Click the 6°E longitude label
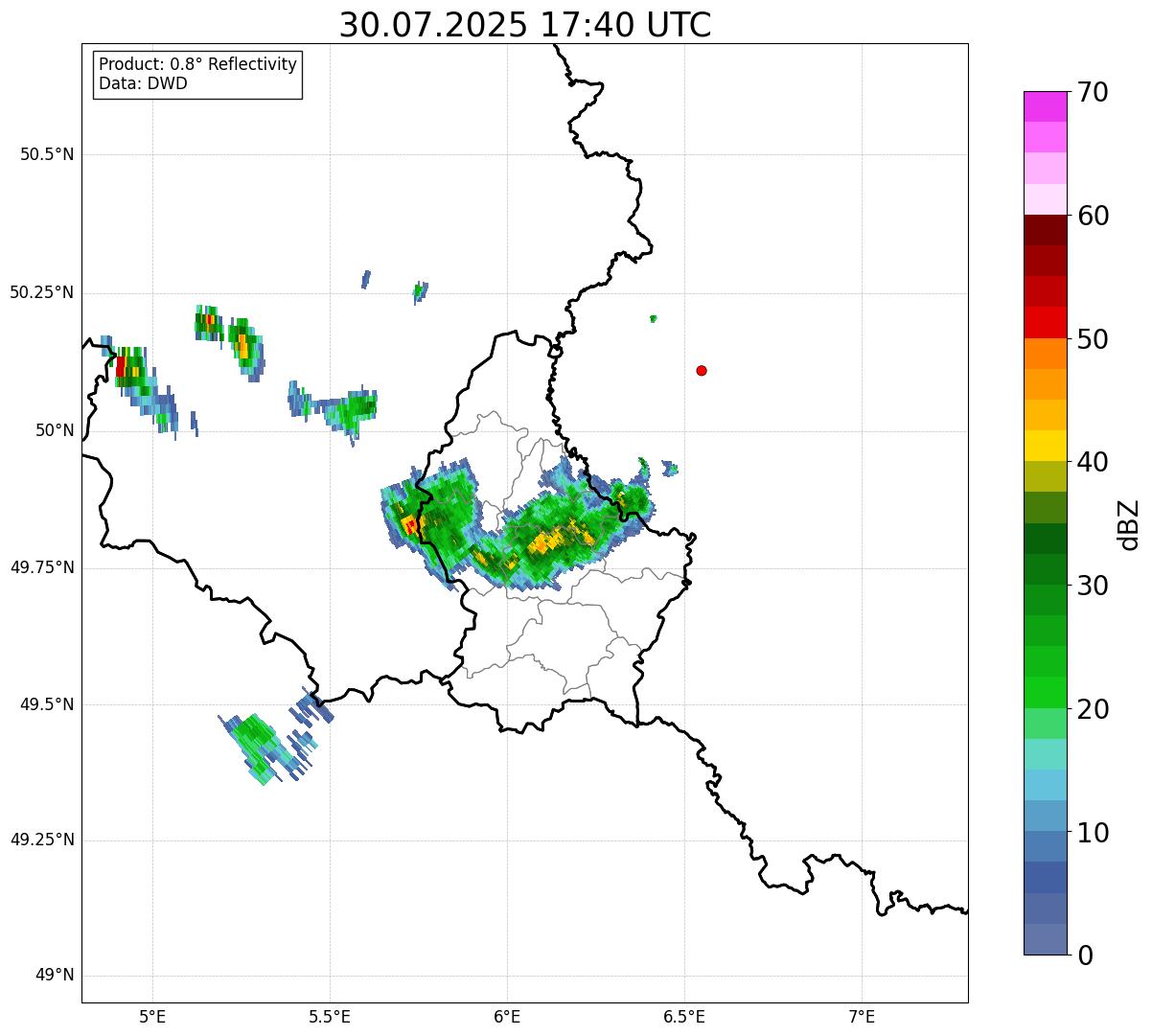 coord(507,1017)
